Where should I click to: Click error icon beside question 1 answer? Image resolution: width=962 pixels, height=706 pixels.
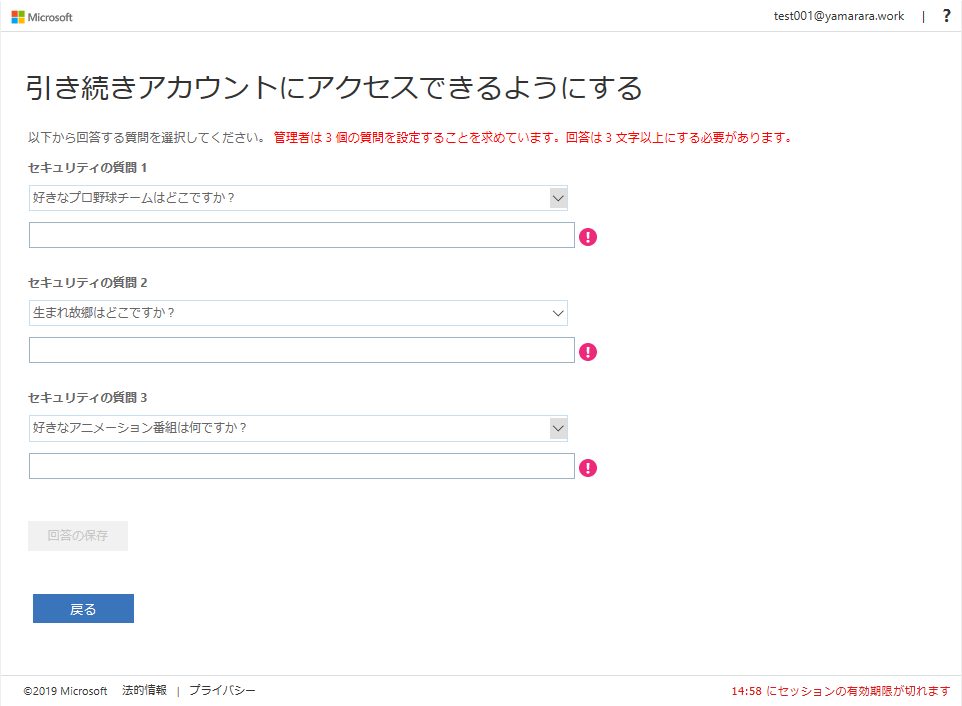pos(588,237)
